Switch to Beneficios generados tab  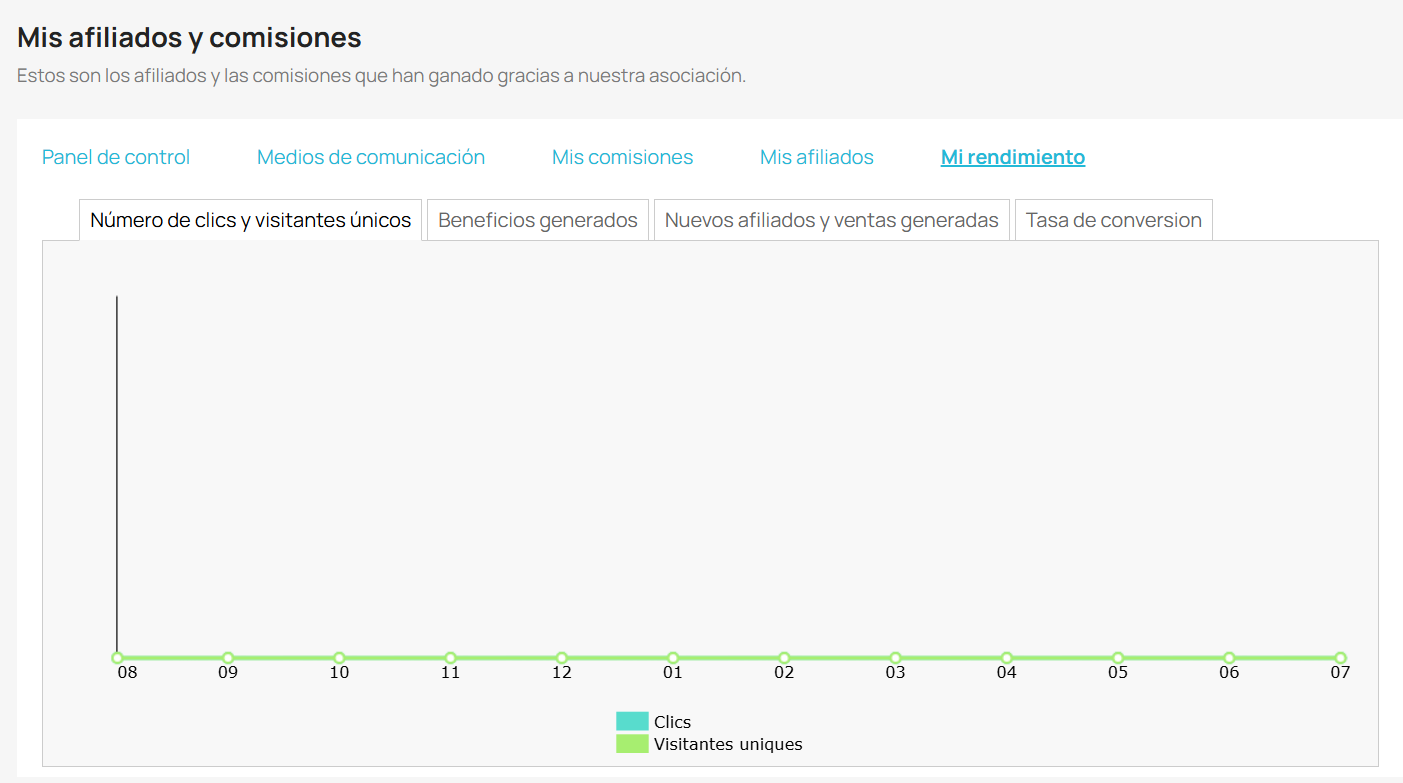538,220
